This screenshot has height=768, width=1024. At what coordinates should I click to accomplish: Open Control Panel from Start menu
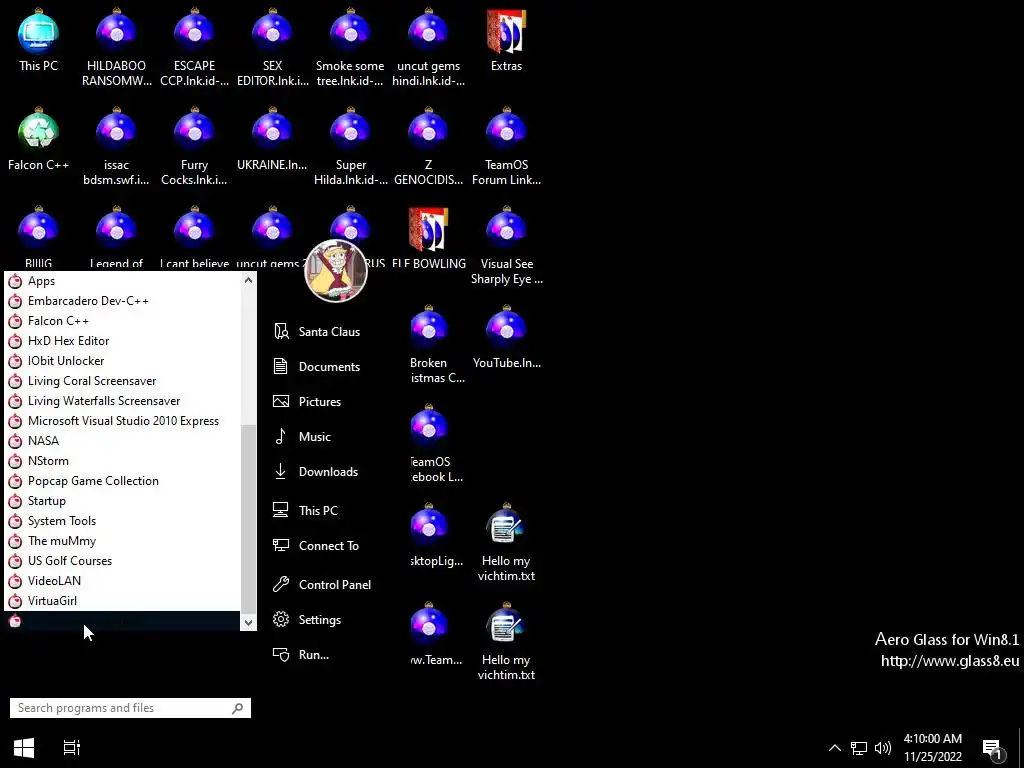[x=321, y=584]
